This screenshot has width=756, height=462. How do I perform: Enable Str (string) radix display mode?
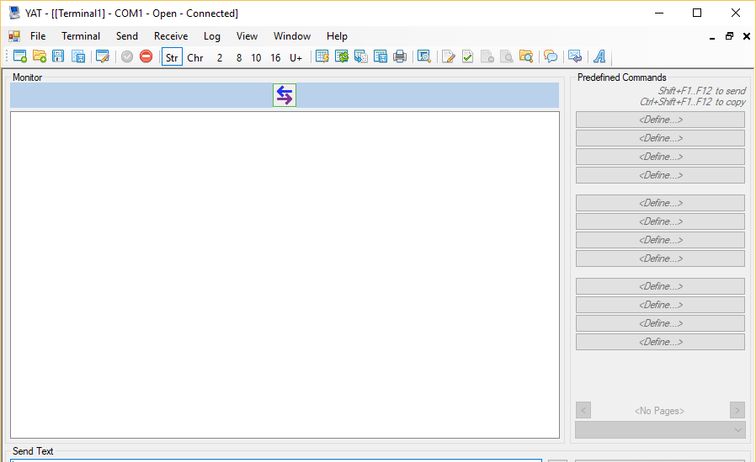click(172, 57)
